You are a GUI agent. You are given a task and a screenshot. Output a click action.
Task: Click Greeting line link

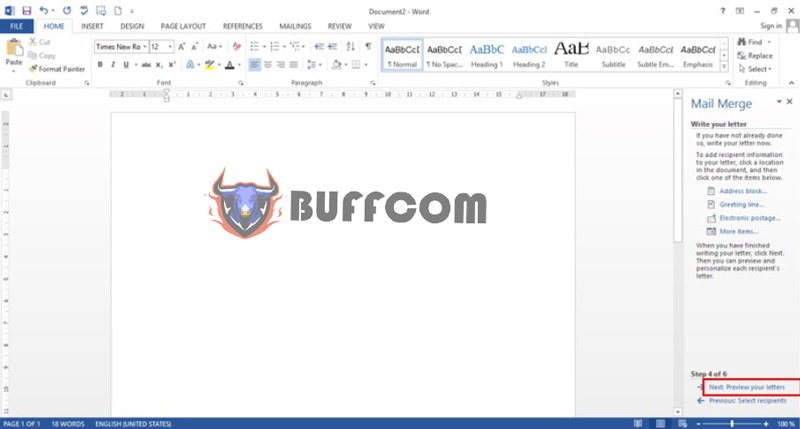point(741,205)
